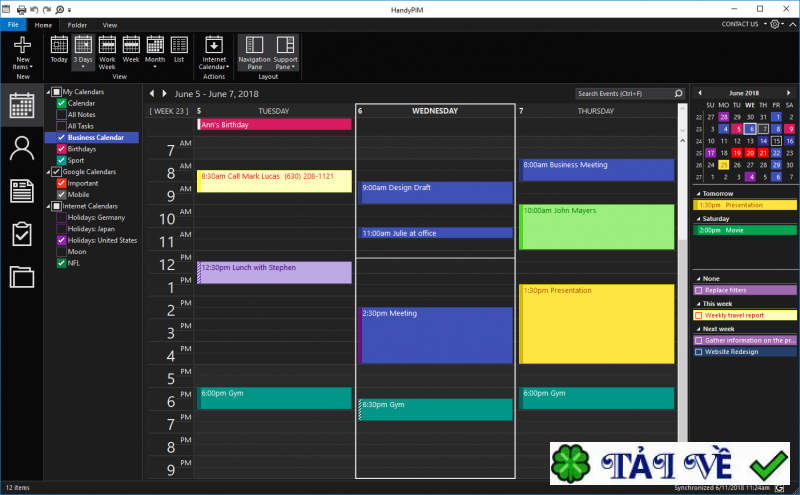Open the 3 Days dropdown arrow

pos(83,67)
